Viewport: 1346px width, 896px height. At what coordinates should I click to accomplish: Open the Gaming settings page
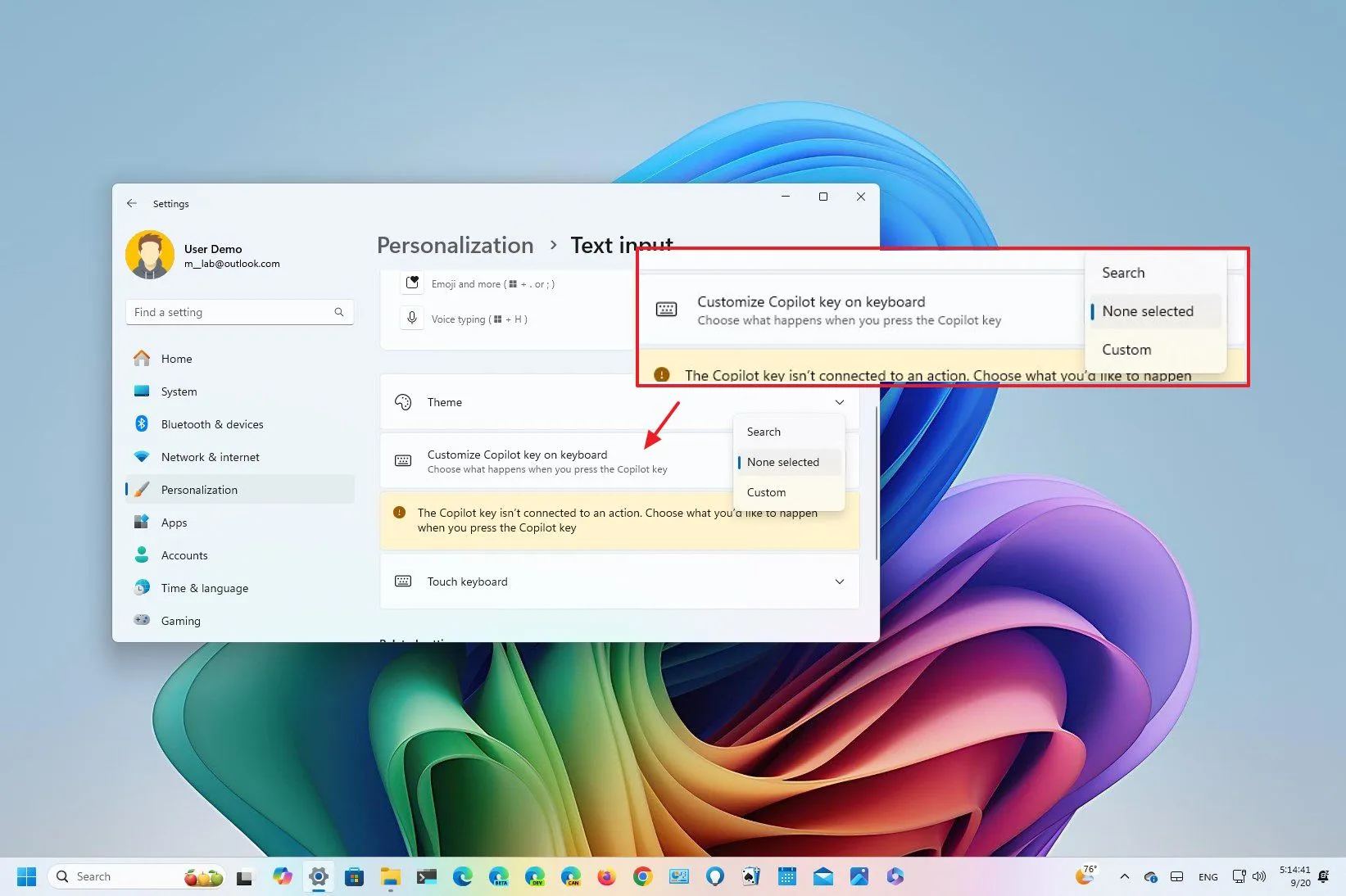click(240, 621)
